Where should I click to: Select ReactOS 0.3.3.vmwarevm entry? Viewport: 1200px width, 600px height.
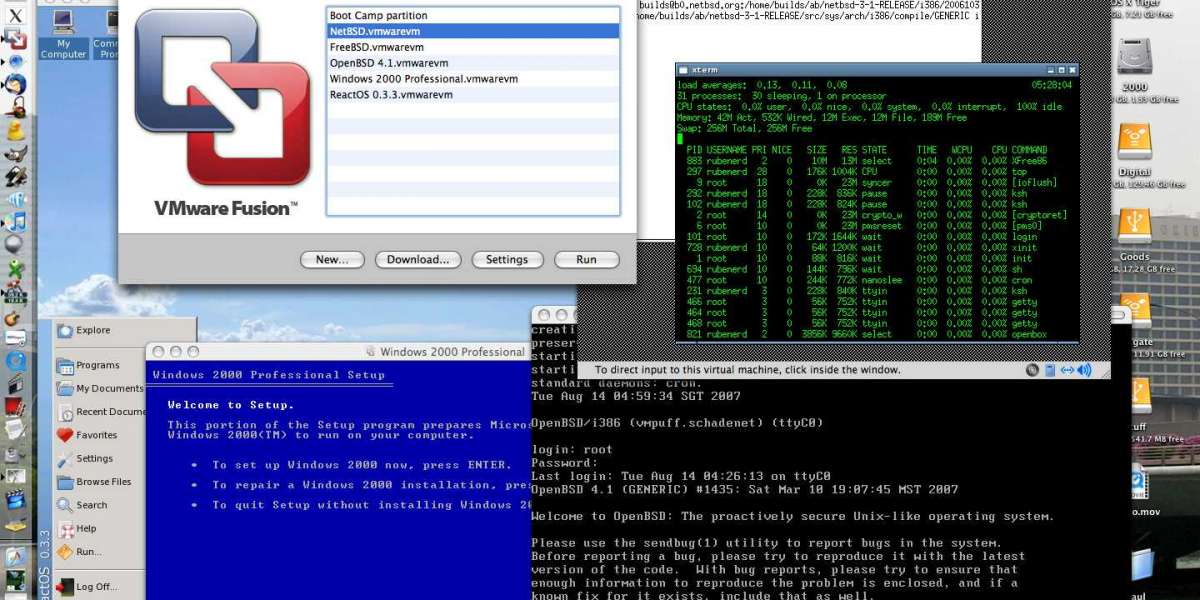(x=473, y=95)
